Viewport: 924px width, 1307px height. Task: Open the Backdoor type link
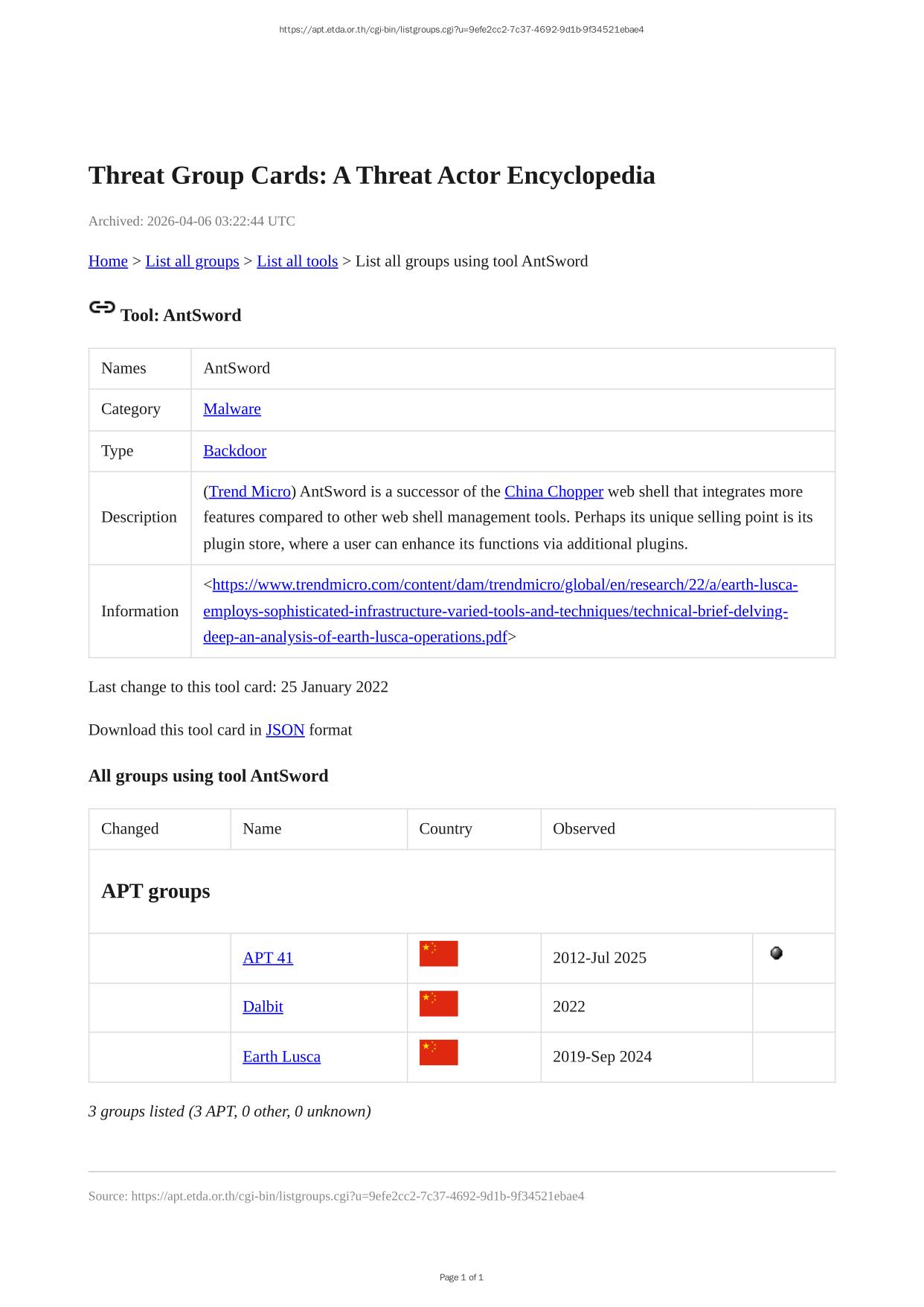tap(234, 450)
